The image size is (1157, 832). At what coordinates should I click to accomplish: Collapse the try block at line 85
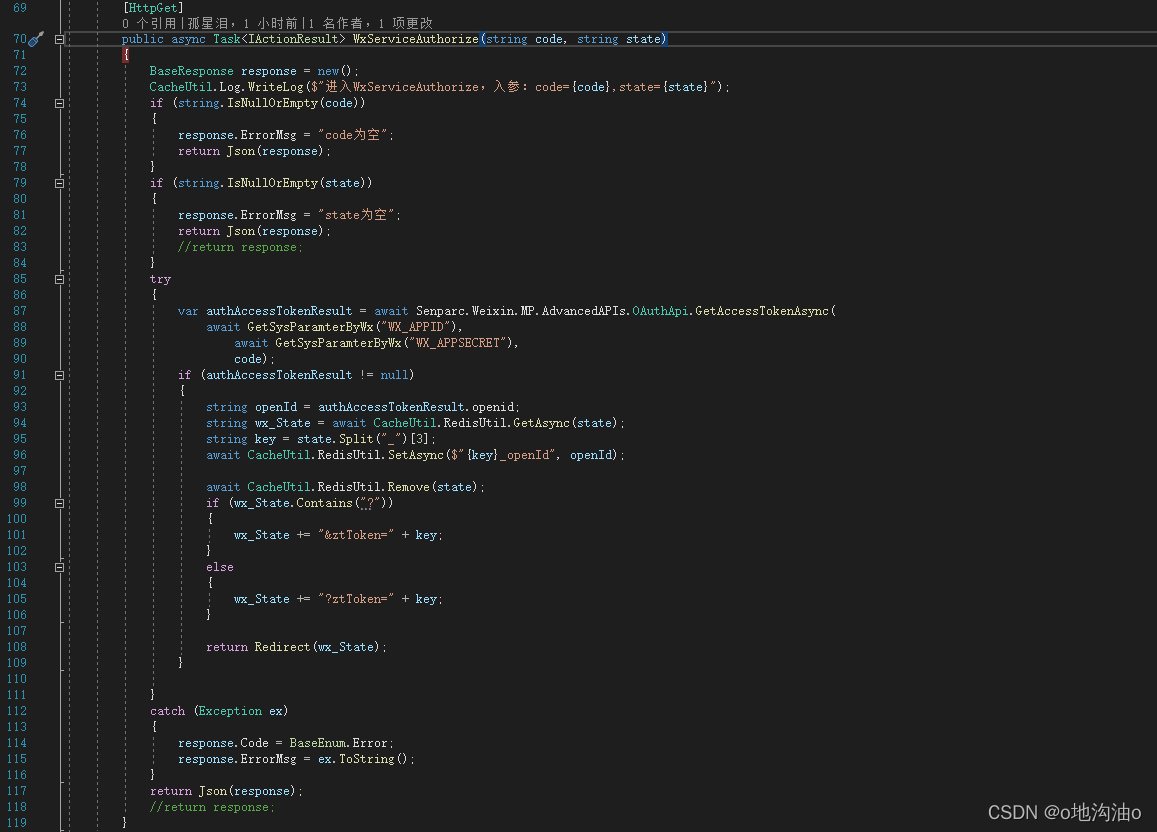tap(60, 279)
